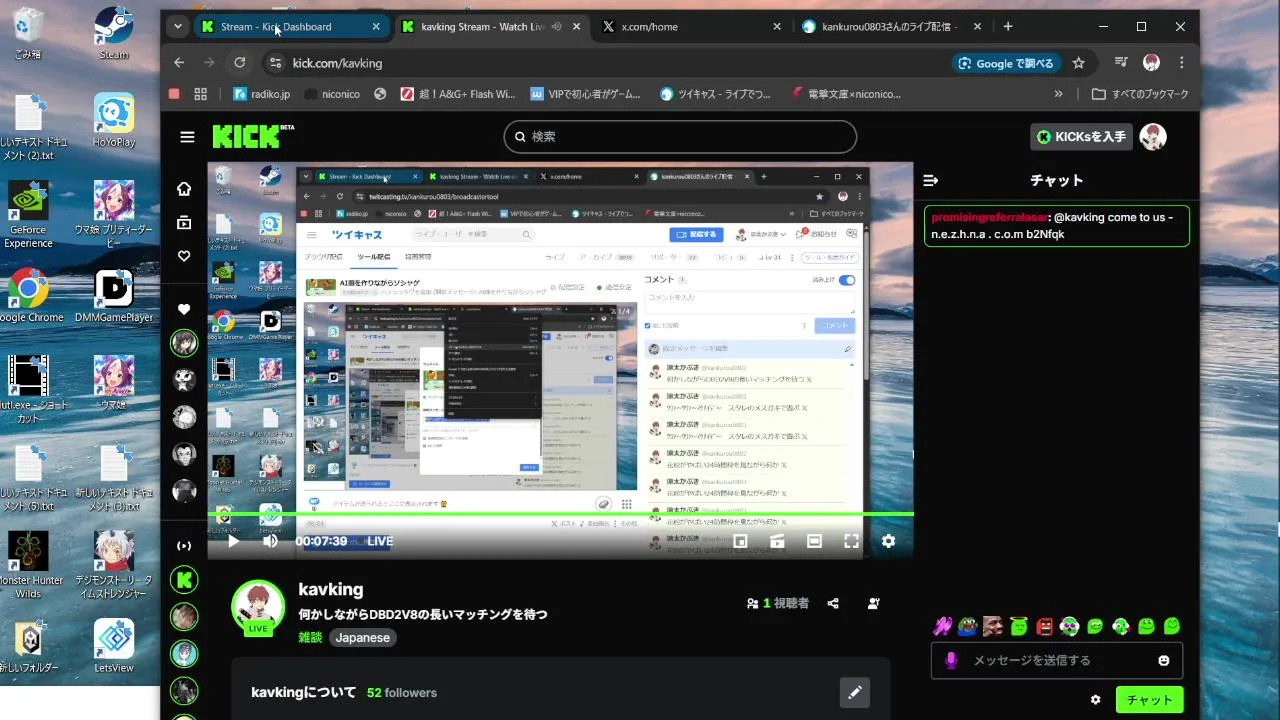Viewport: 1280px width, 720px height.
Task: Open niconico bookmark
Action: [x=334, y=94]
